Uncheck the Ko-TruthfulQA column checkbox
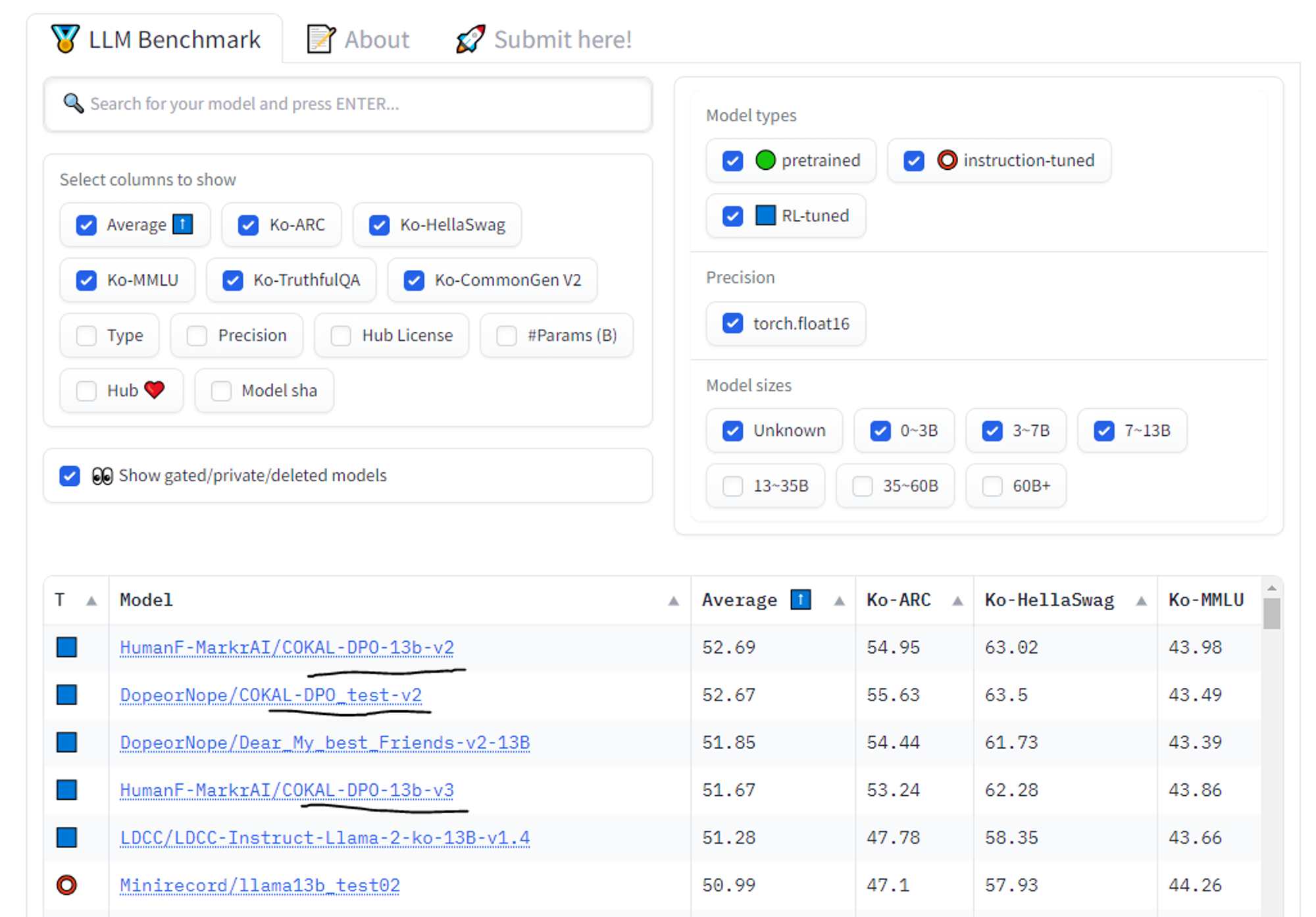This screenshot has width=1316, height=917. [x=233, y=280]
